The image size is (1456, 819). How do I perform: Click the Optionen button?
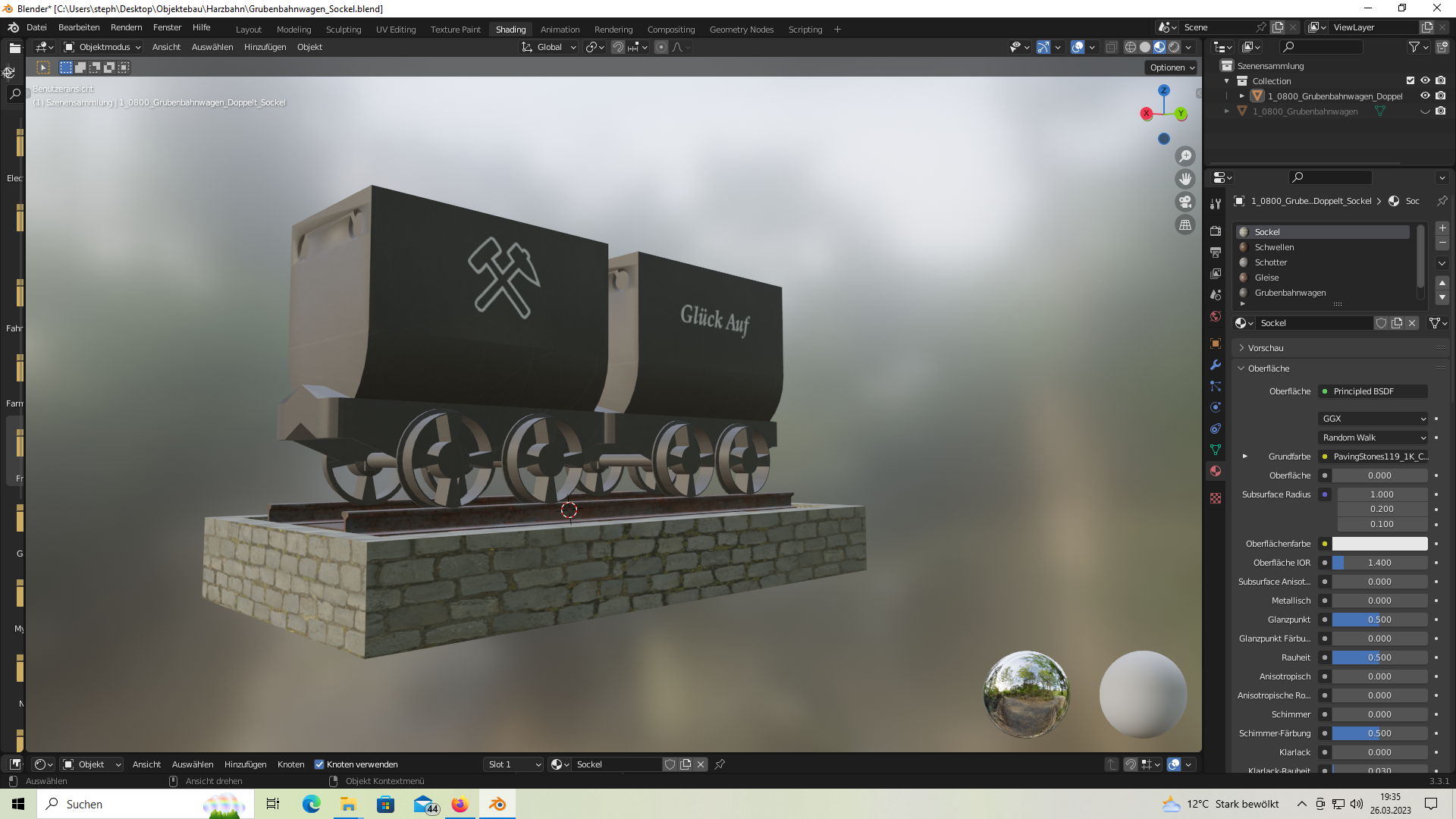[x=1172, y=67]
